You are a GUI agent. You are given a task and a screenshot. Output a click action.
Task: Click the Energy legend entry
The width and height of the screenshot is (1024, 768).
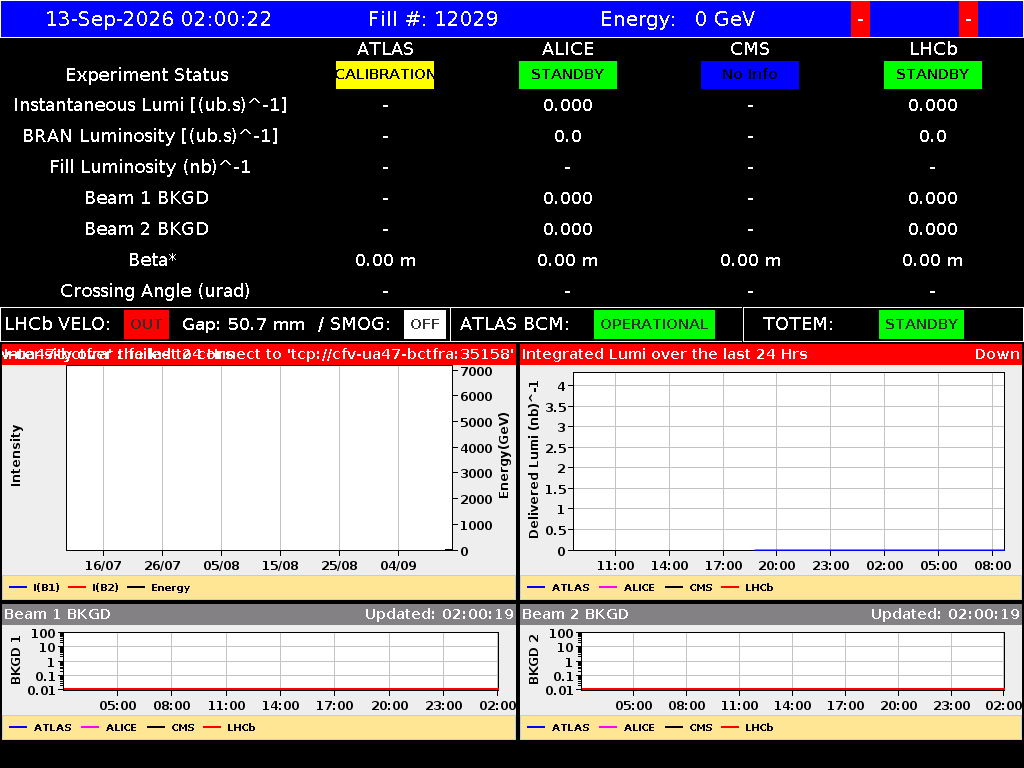click(x=158, y=588)
